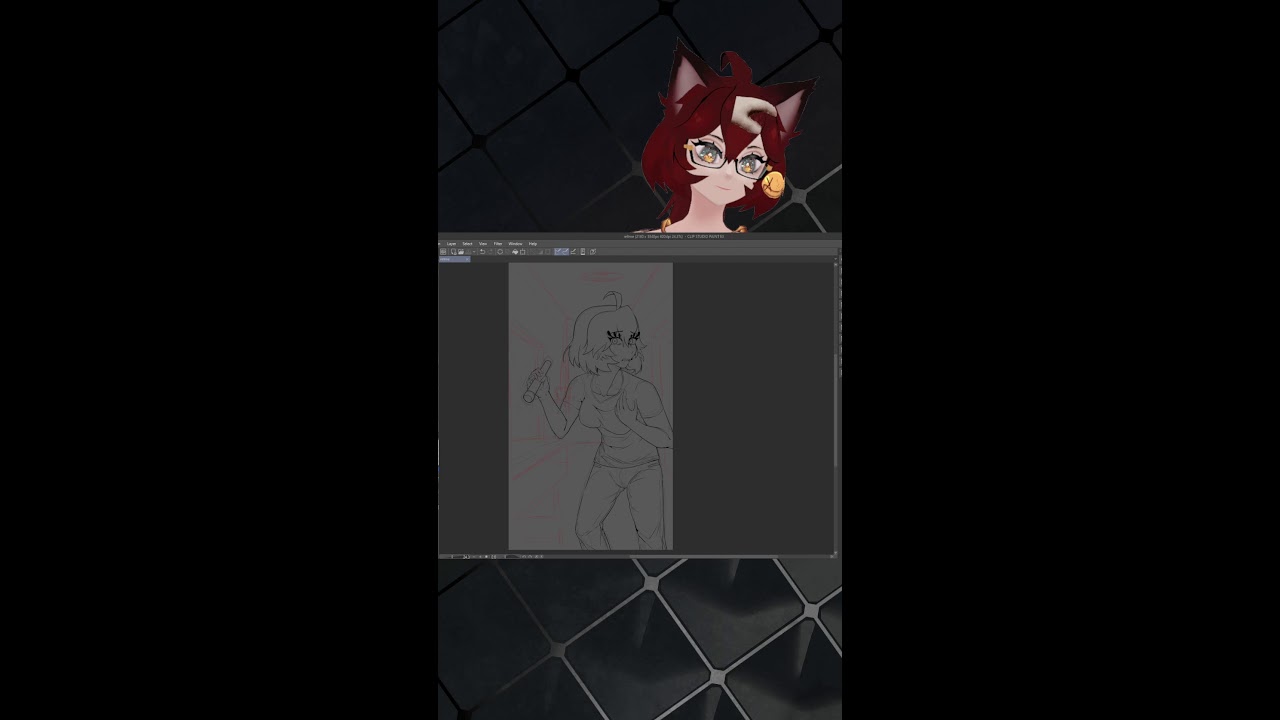The width and height of the screenshot is (1280, 720).
Task: Click the Redo arrow icon
Action: 490,252
